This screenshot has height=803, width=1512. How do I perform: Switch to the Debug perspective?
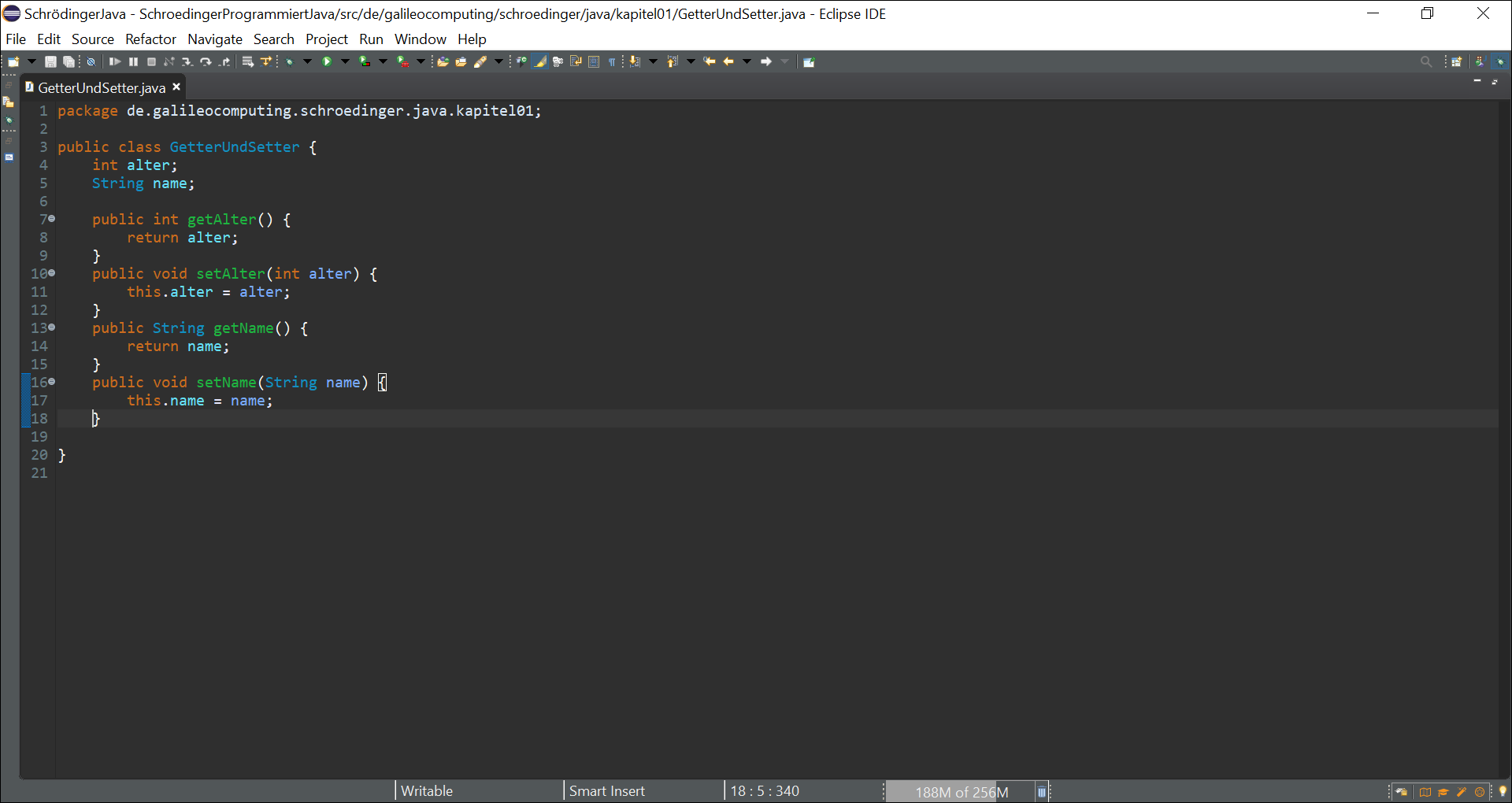[x=1499, y=61]
